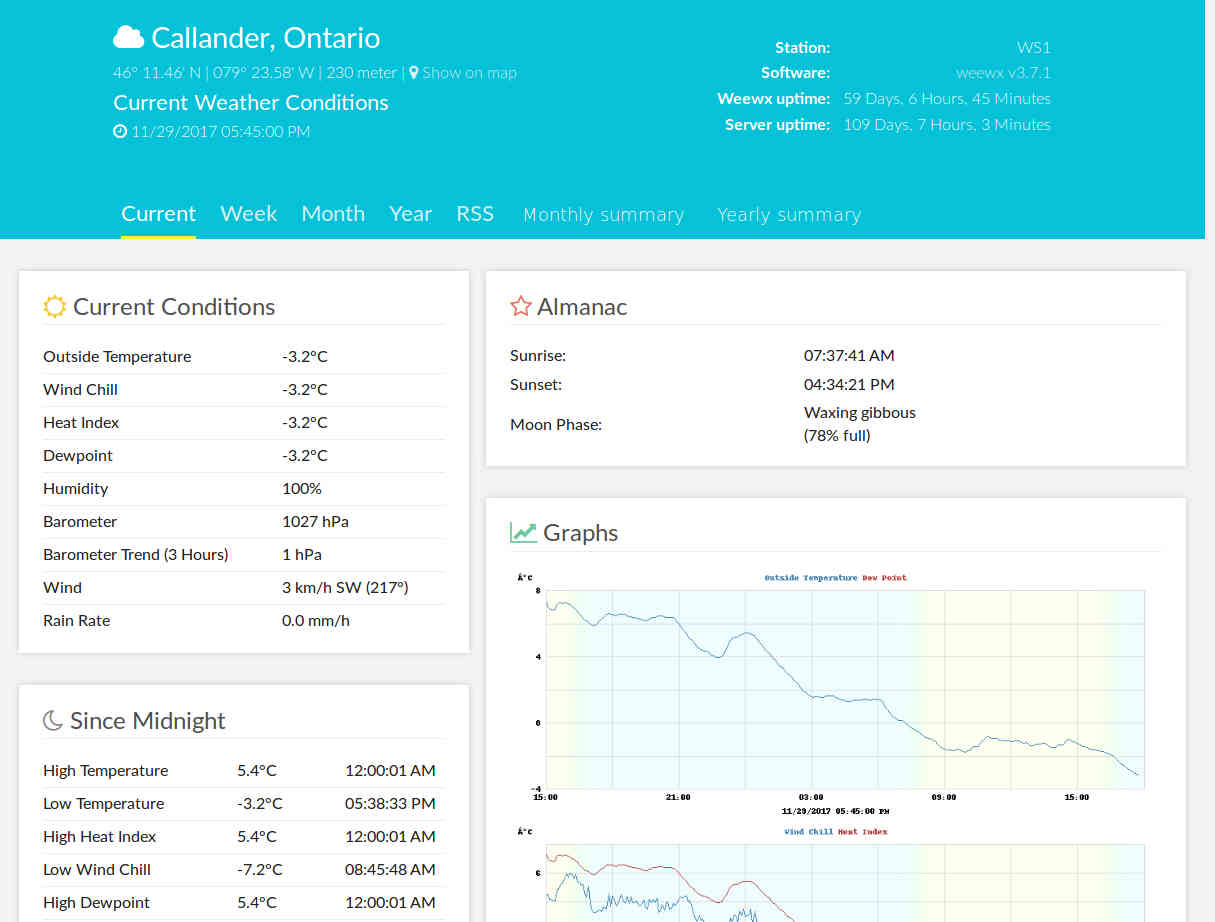Click the Since Midnight heading
The height and width of the screenshot is (922, 1215).
pyautogui.click(x=148, y=721)
